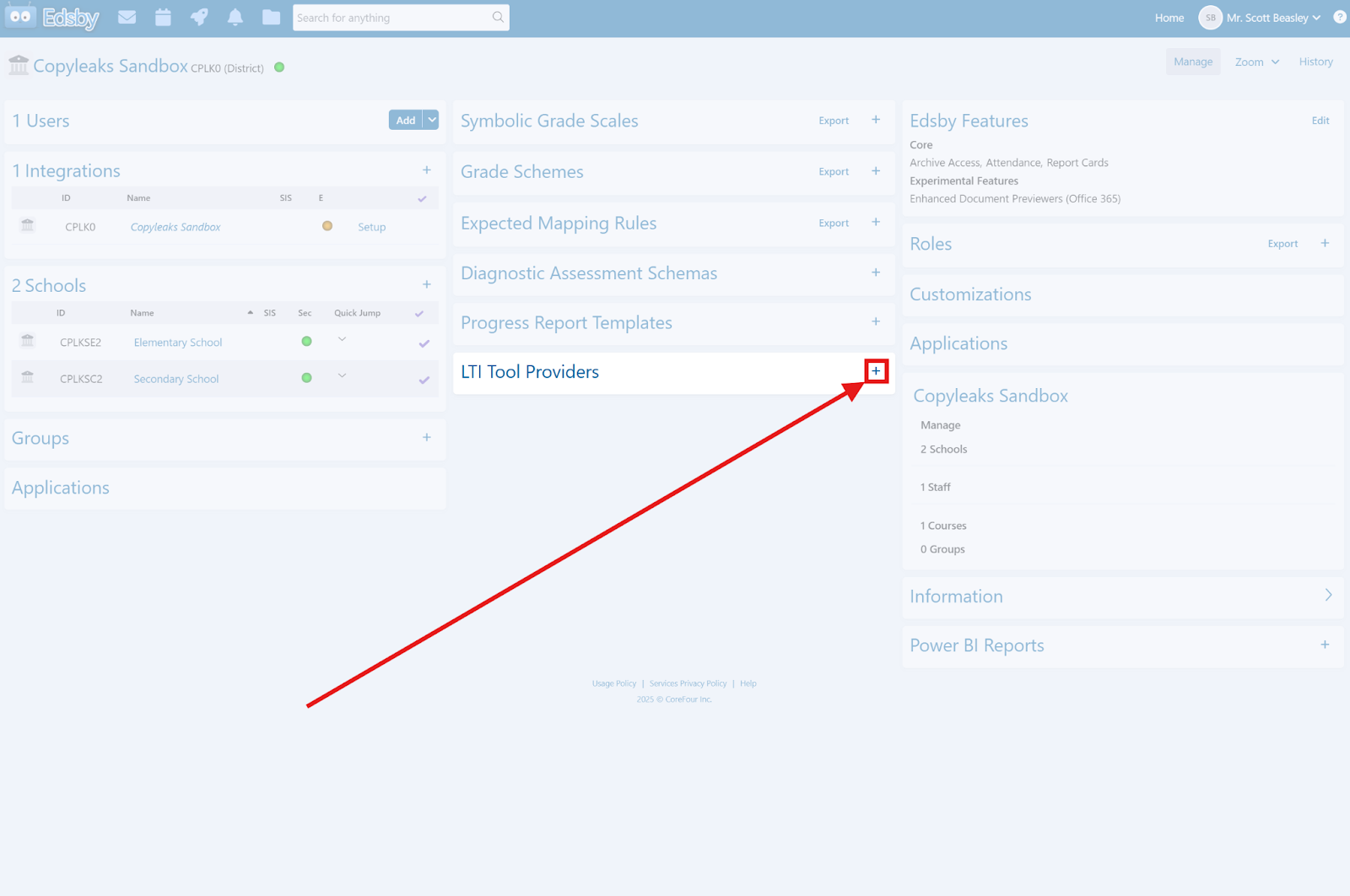Export Symbolic Grade Scales

pos(834,121)
